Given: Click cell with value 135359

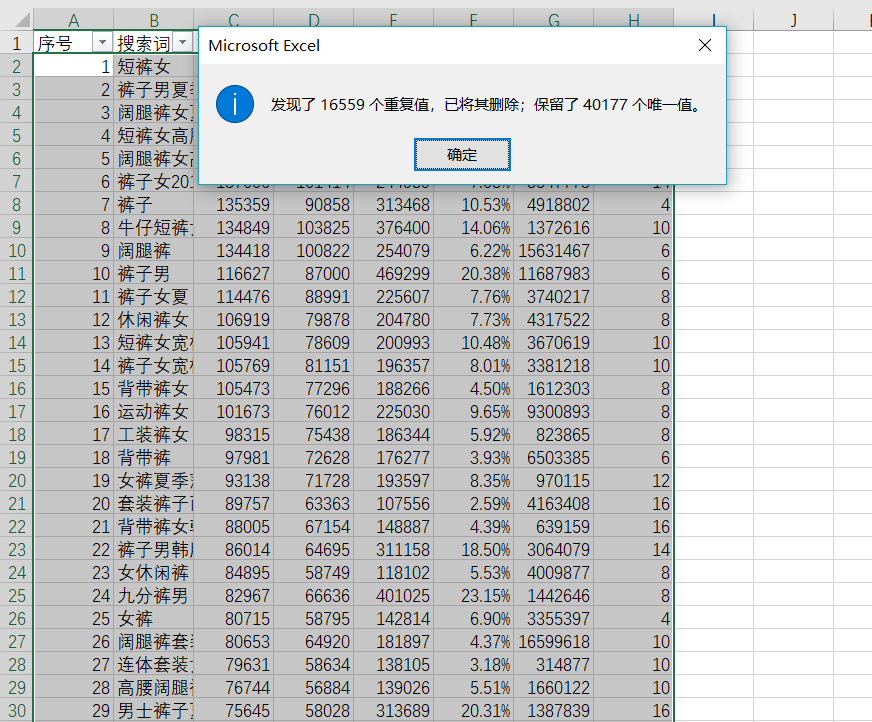Looking at the screenshot, I should 234,205.
